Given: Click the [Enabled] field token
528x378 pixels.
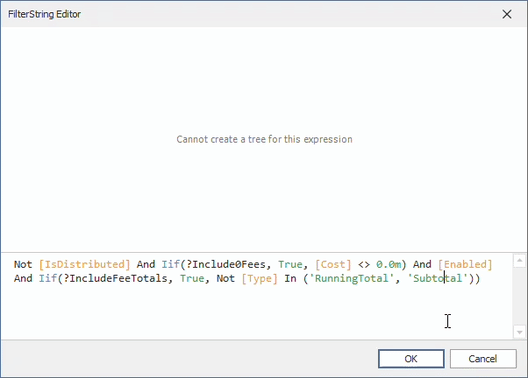Looking at the screenshot, I should coord(465,264).
